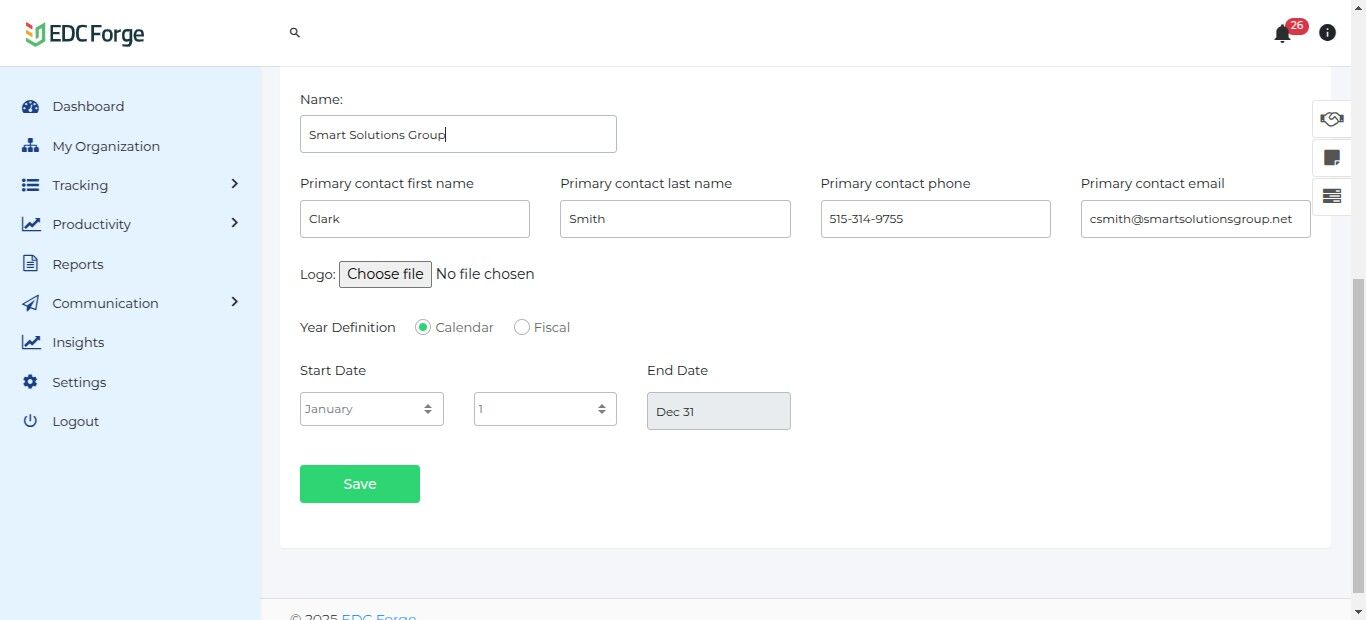Select the Fiscal year option
Screen dimensions: 1366x620
(522, 327)
